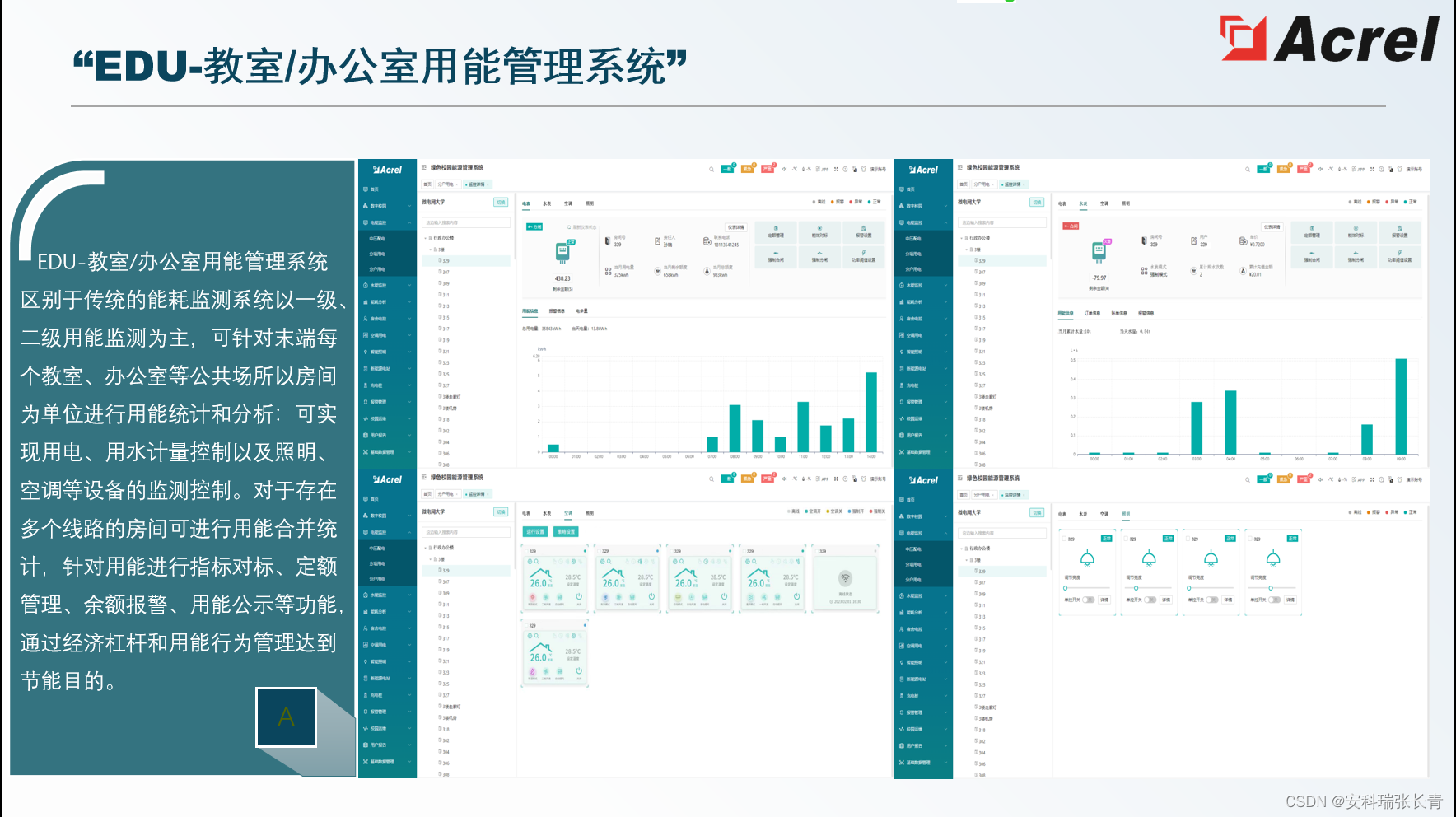Click lamp icon on first lighting card
This screenshot has height=817, width=1456.
pos(1087,558)
